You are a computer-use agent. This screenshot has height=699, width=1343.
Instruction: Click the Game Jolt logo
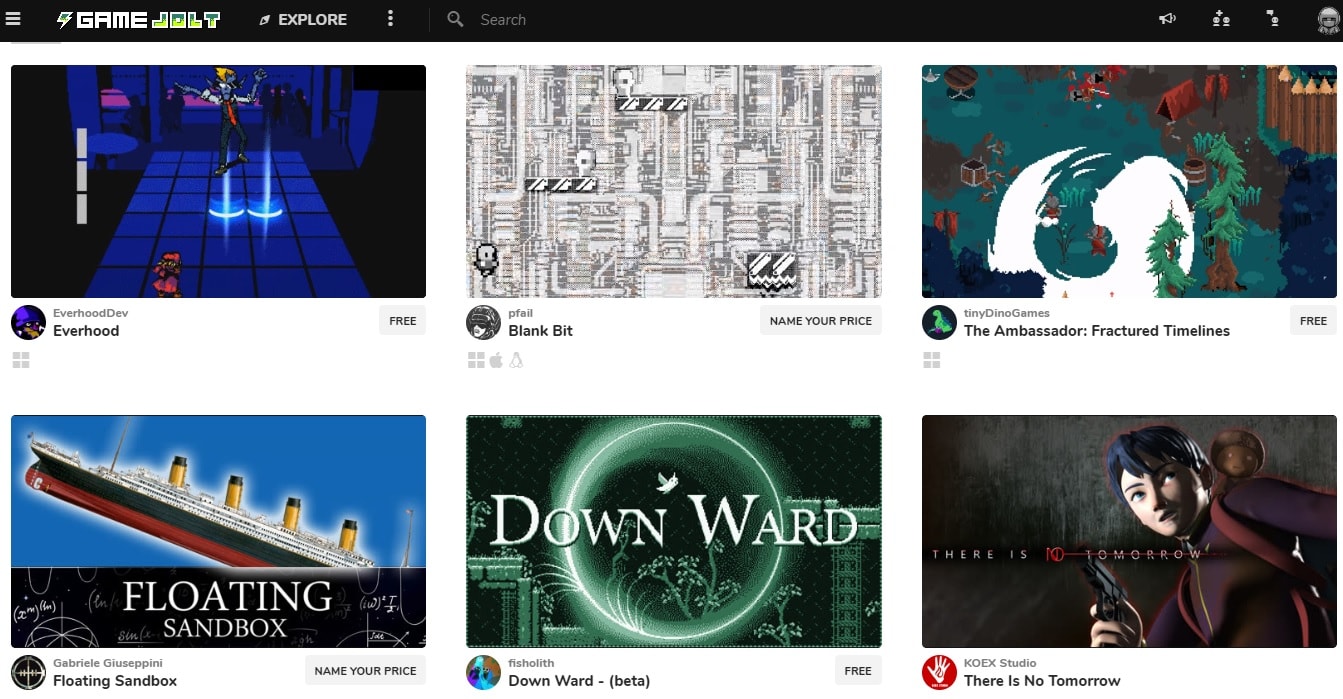pos(138,20)
